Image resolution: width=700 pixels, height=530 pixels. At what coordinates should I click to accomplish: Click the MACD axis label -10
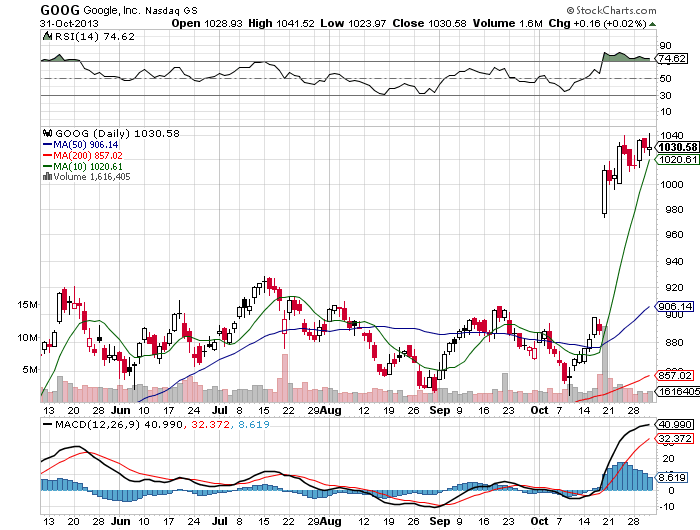[666, 507]
